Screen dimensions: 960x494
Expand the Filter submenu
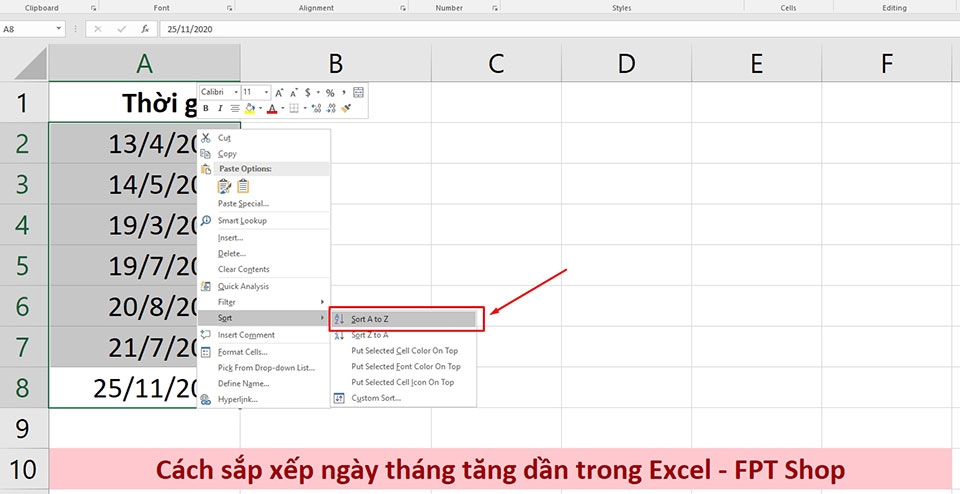[263, 302]
